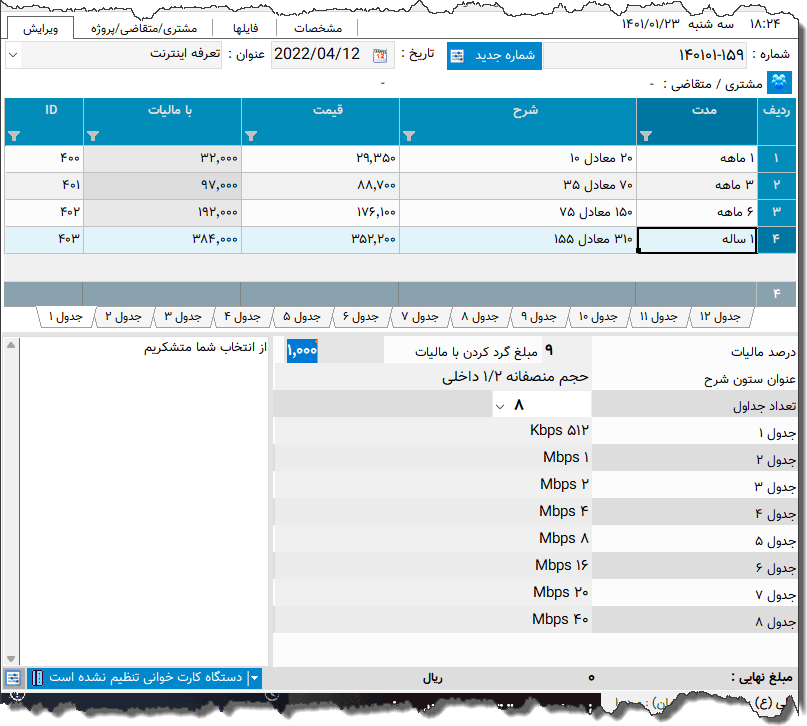Open the filter icon on the با مالیات column
The image size is (807, 726).
94,134
